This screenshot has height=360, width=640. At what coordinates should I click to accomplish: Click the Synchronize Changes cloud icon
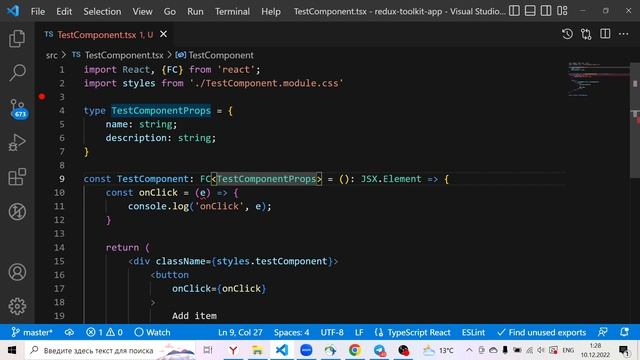69,332
